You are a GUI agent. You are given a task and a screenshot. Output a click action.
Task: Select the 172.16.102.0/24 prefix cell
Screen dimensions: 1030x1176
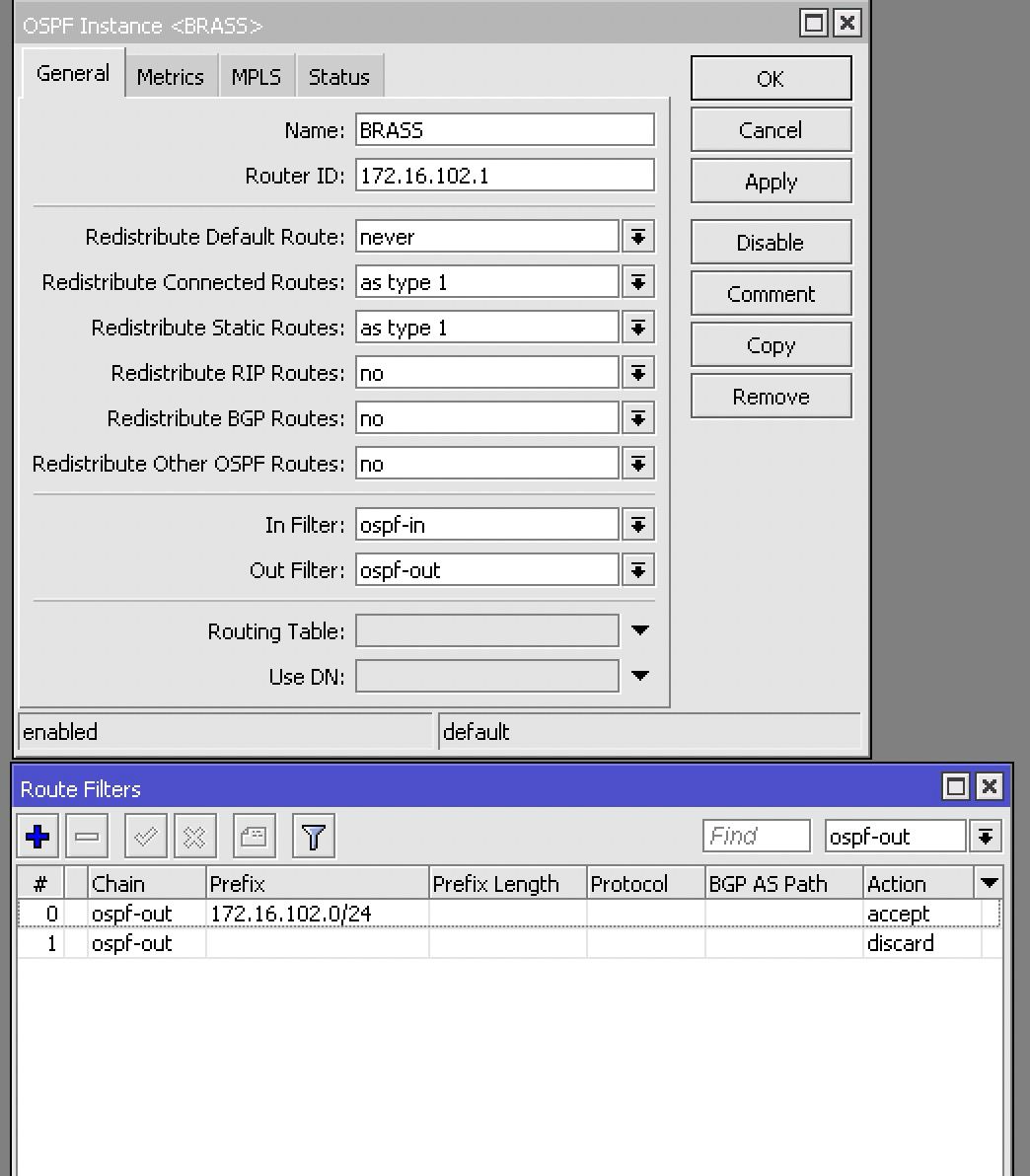tap(318, 914)
